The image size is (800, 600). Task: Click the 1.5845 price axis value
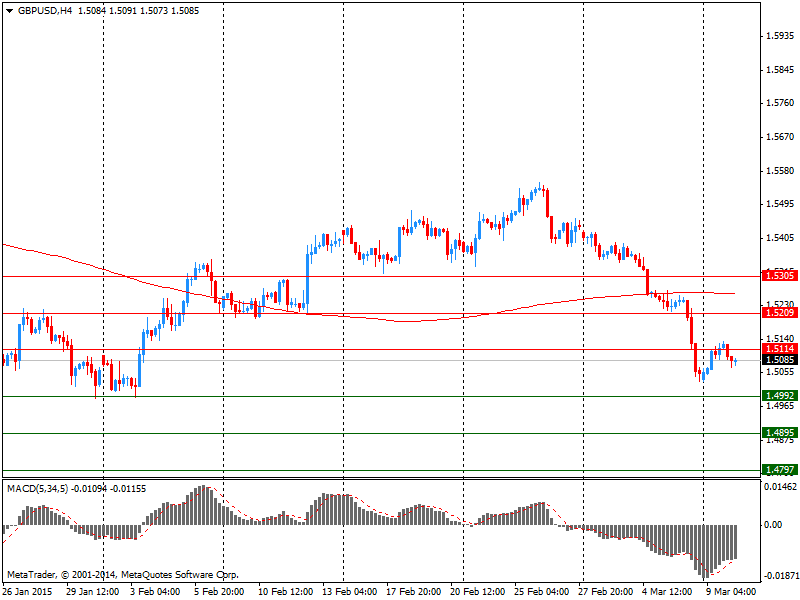click(x=781, y=70)
